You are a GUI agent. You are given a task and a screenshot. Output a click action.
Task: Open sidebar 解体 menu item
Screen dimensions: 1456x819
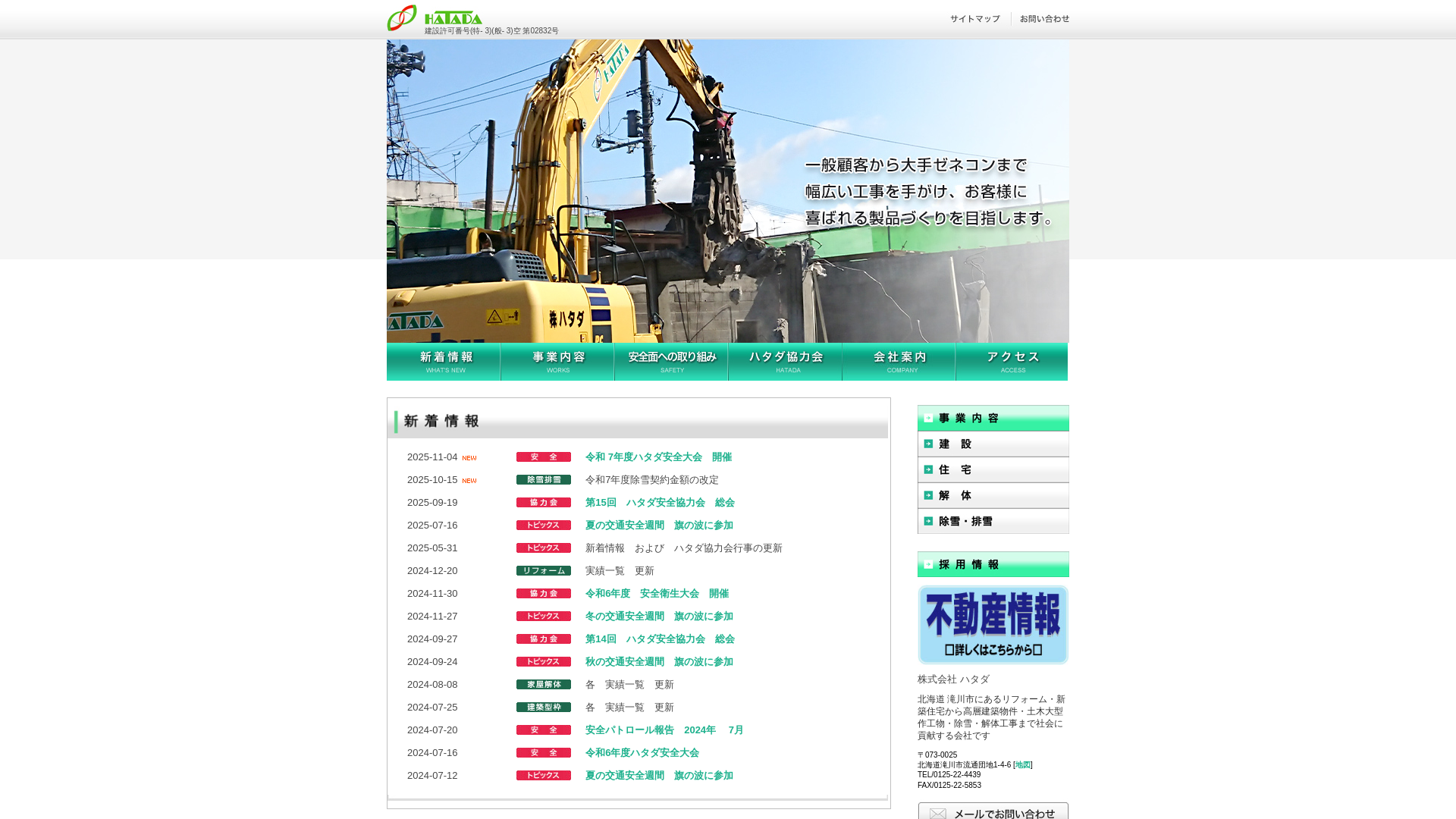tap(993, 495)
